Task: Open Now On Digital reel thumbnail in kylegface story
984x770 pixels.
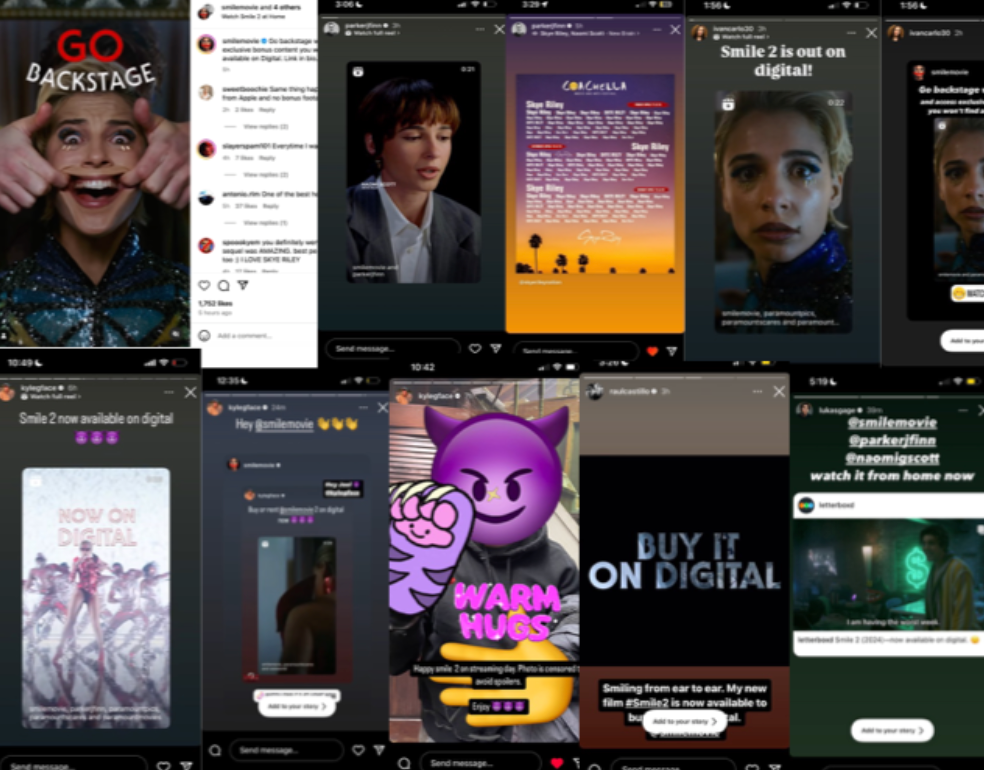Action: click(96, 598)
